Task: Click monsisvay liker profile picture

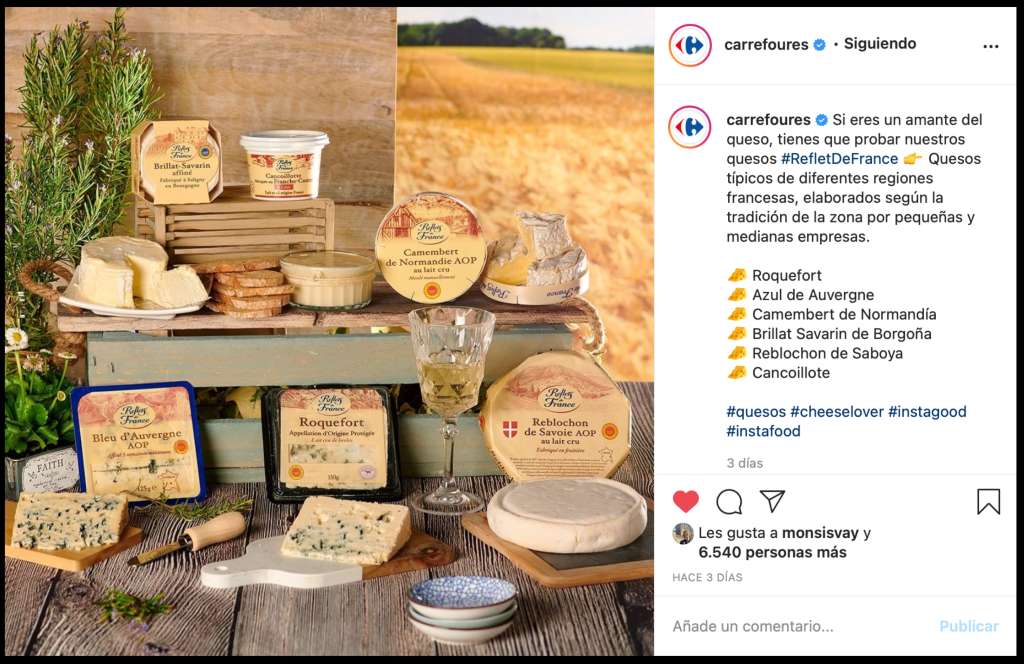Action: tap(683, 533)
